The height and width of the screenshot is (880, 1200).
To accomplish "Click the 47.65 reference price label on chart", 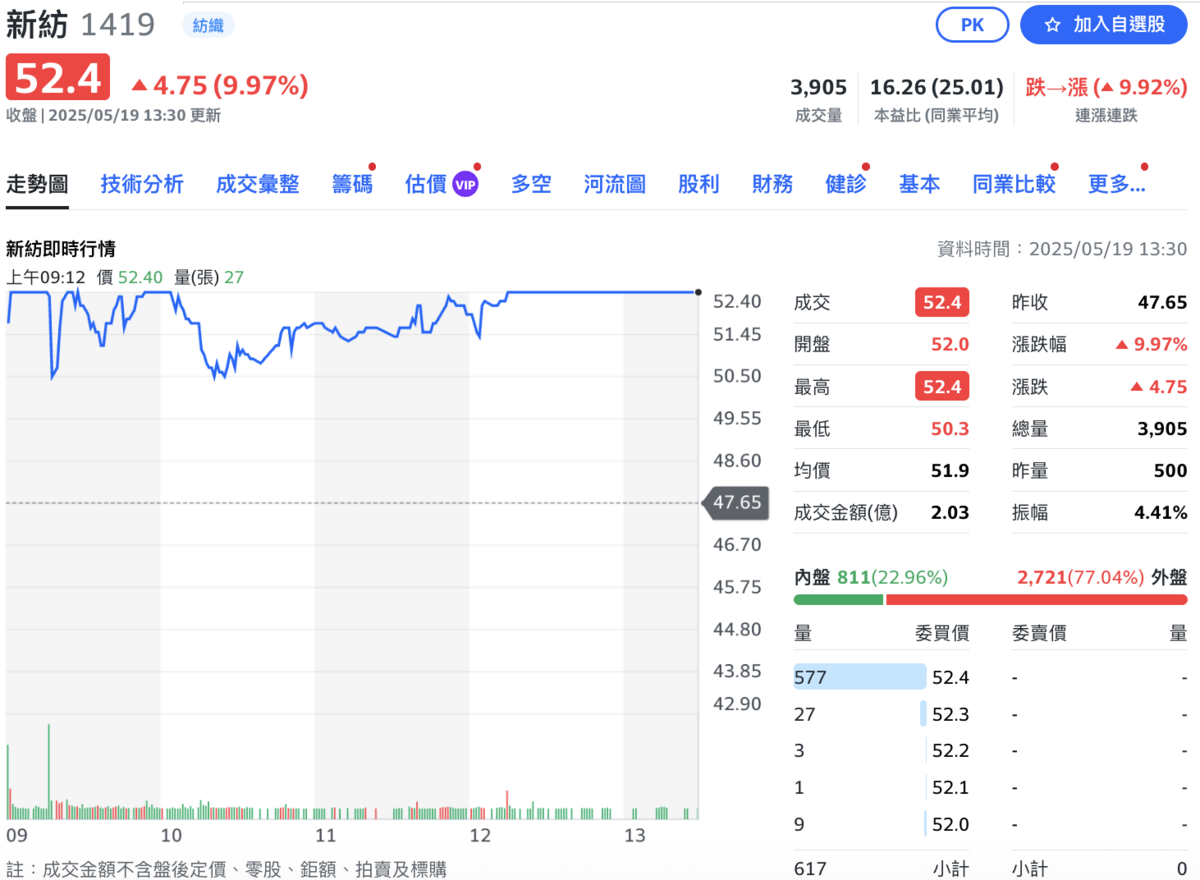I will [x=737, y=504].
